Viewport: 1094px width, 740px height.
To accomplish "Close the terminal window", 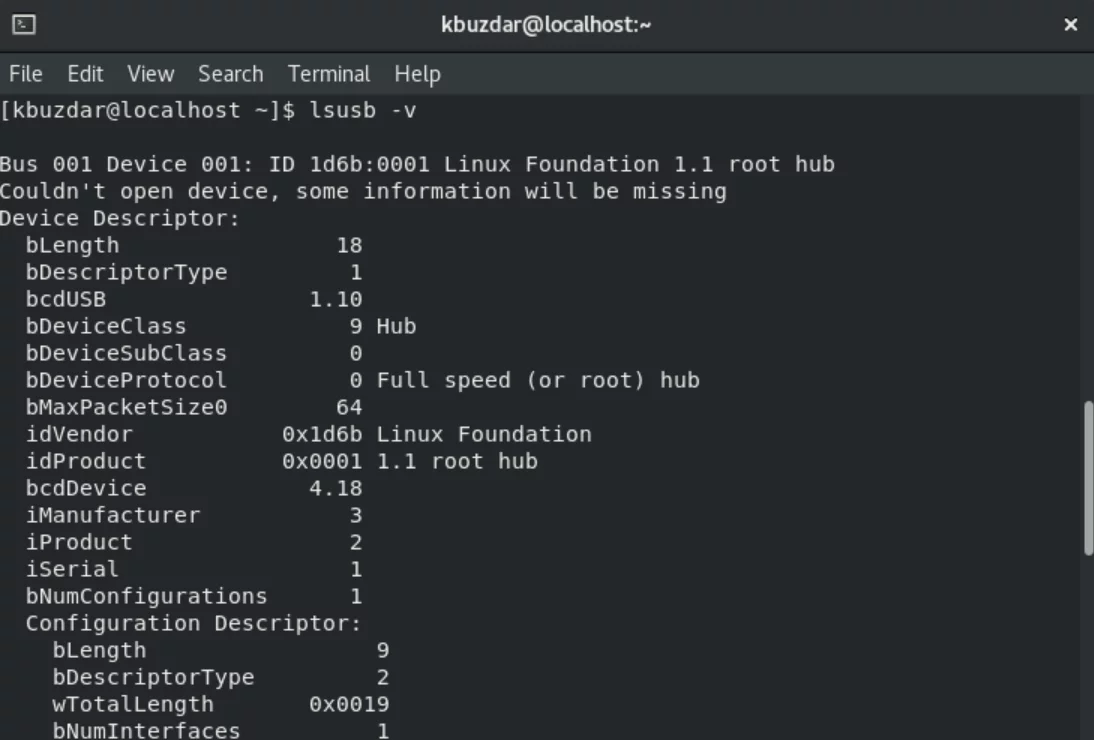I will 1070,25.
